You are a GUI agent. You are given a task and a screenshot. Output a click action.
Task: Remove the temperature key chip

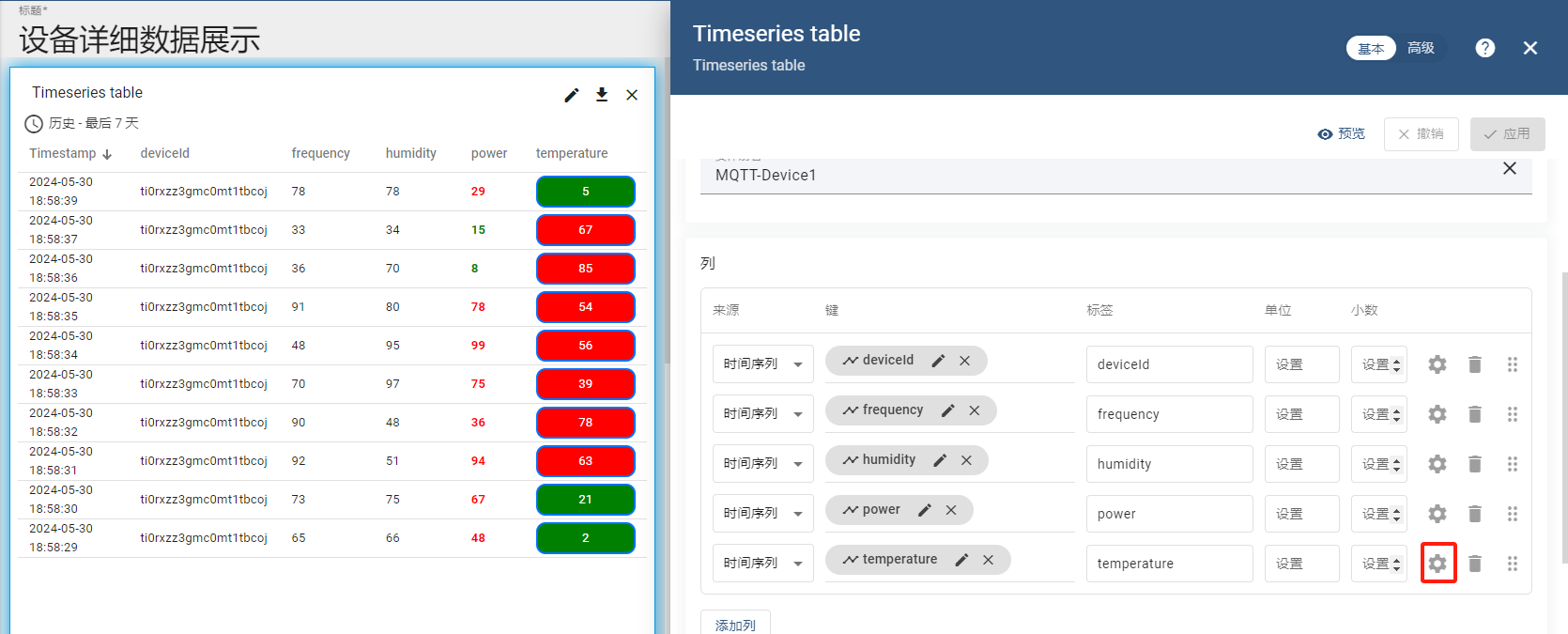(x=988, y=560)
